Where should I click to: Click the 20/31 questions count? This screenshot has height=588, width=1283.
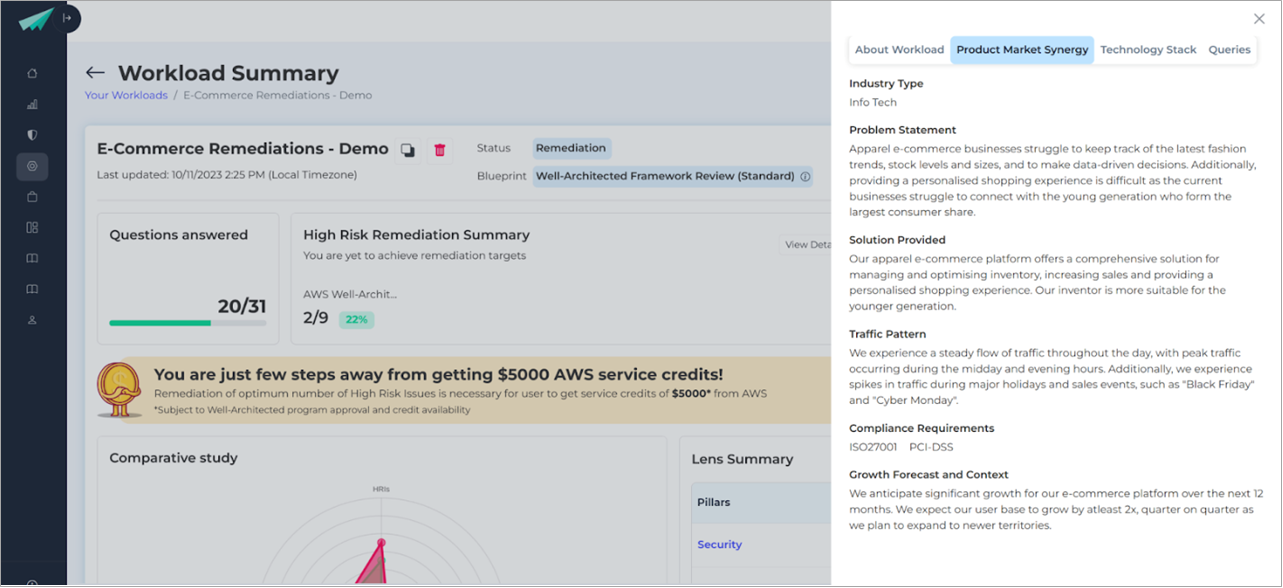[x=242, y=306]
